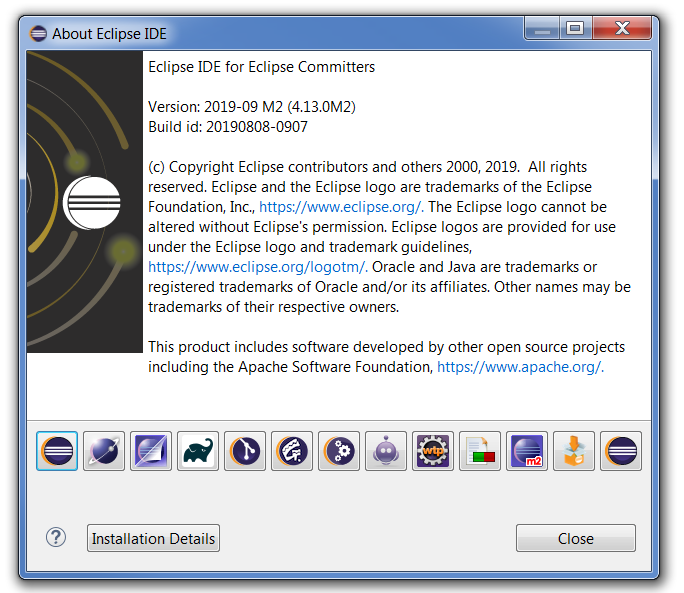The height and width of the screenshot is (593, 684).
Task: Maximize the About Eclipse IDE window
Action: pyautogui.click(x=575, y=28)
